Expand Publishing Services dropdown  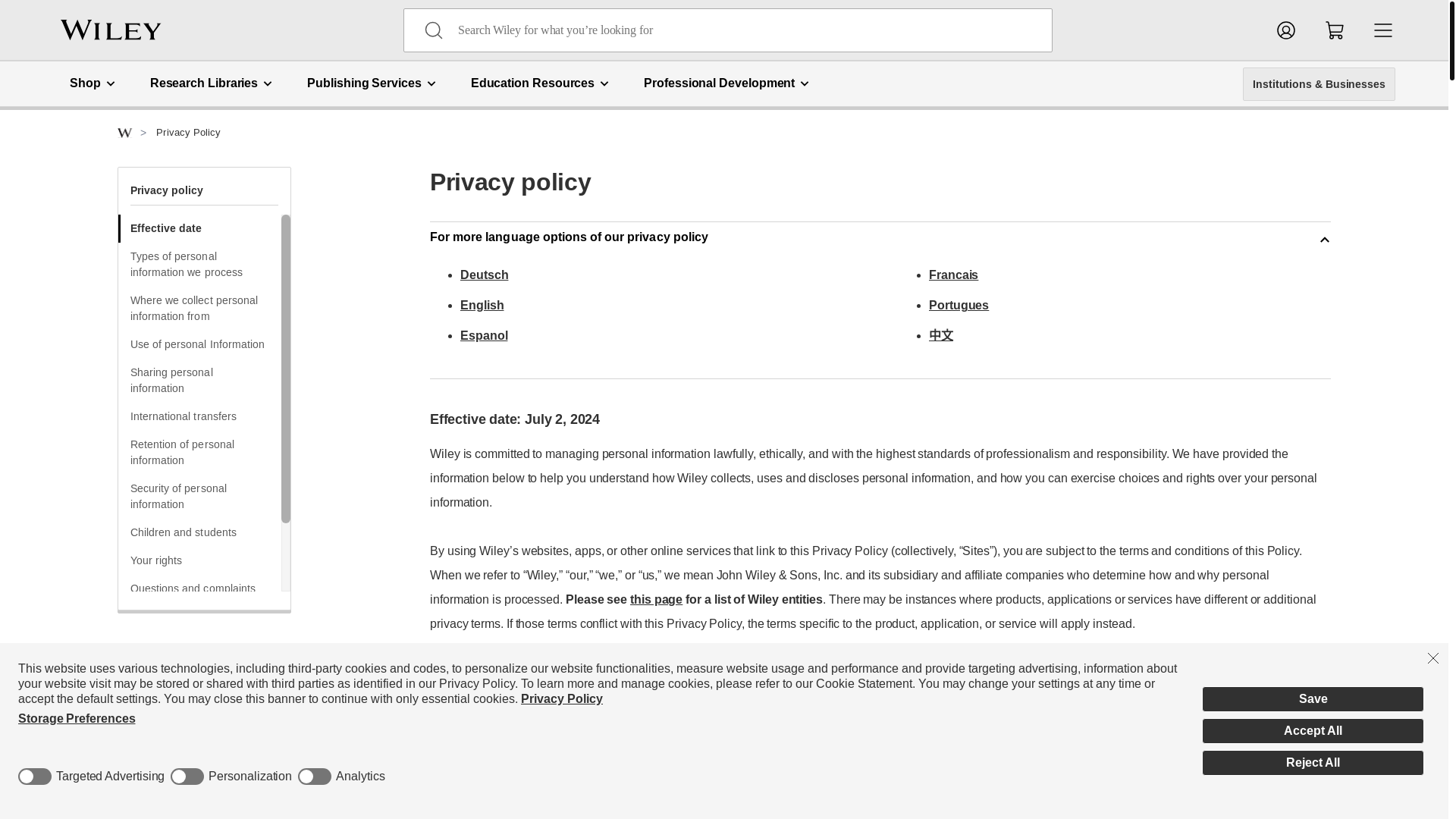(372, 83)
